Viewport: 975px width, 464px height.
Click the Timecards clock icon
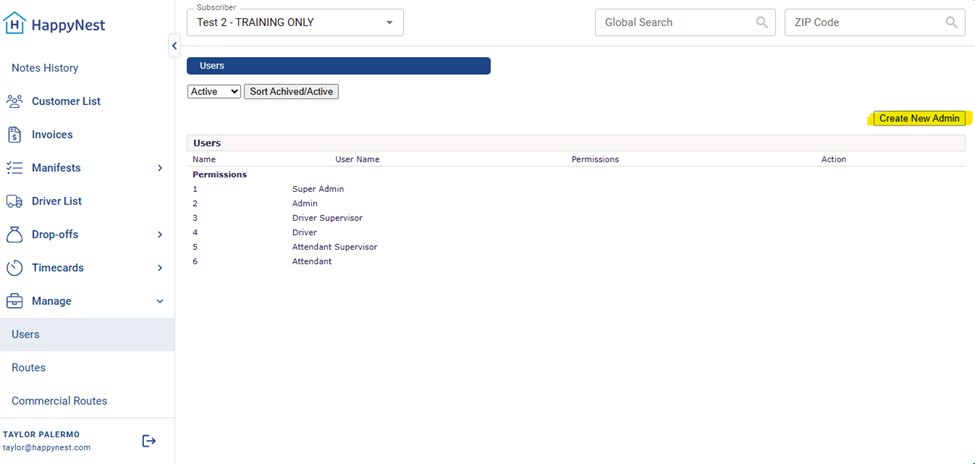(x=14, y=268)
